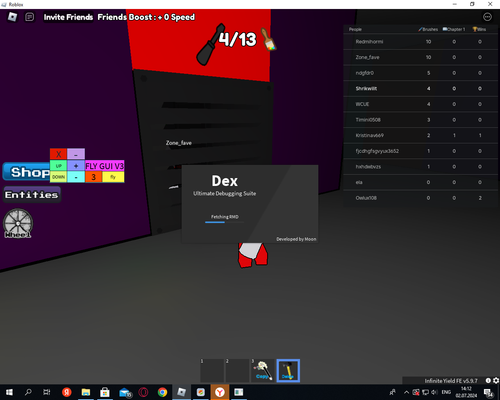Open the Roblox main menu icon
Image resolution: width=500 pixels, height=400 pixels.
tap(12, 17)
